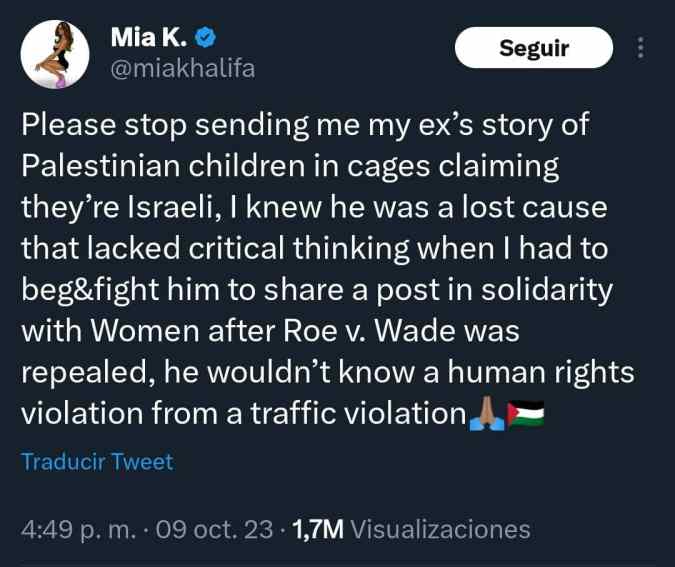Screen dimensions: 675x567
Task: Click the verified blue checkmark badge
Action: coord(206,40)
